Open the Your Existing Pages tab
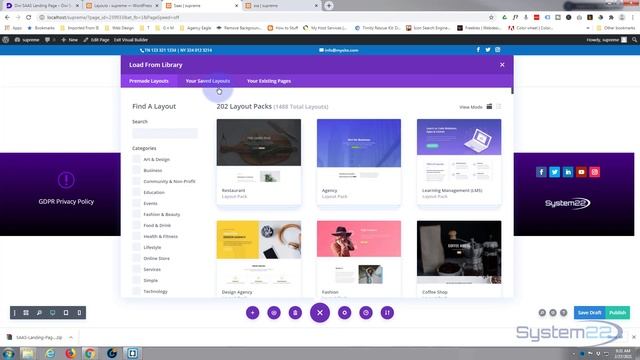Screen dimensions: 640x360 269,81
